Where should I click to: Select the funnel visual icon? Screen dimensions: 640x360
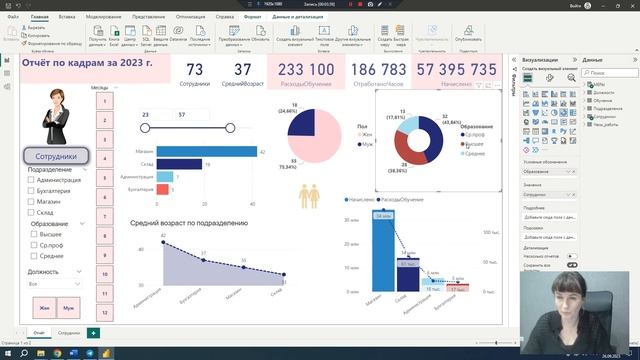click(x=536, y=113)
